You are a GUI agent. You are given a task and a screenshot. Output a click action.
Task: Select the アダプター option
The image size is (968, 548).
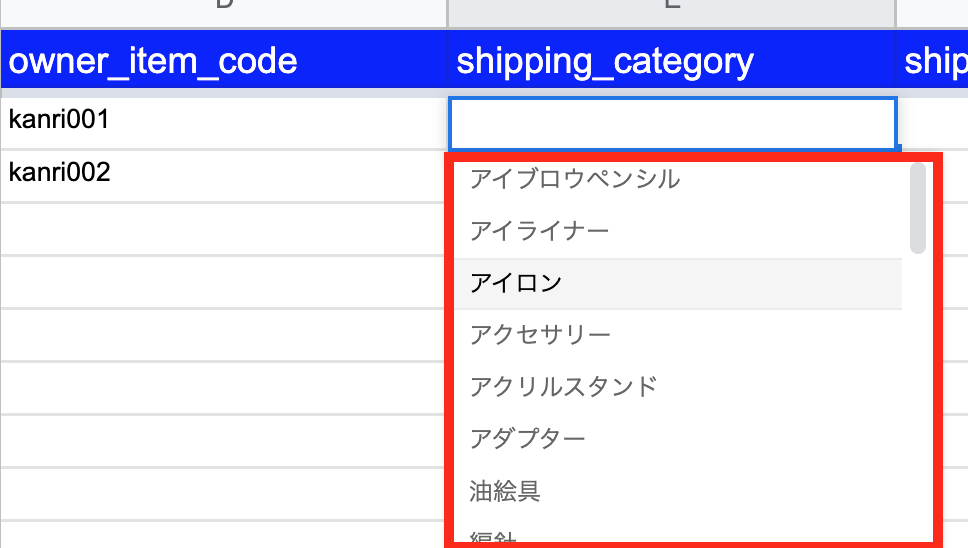(x=528, y=439)
